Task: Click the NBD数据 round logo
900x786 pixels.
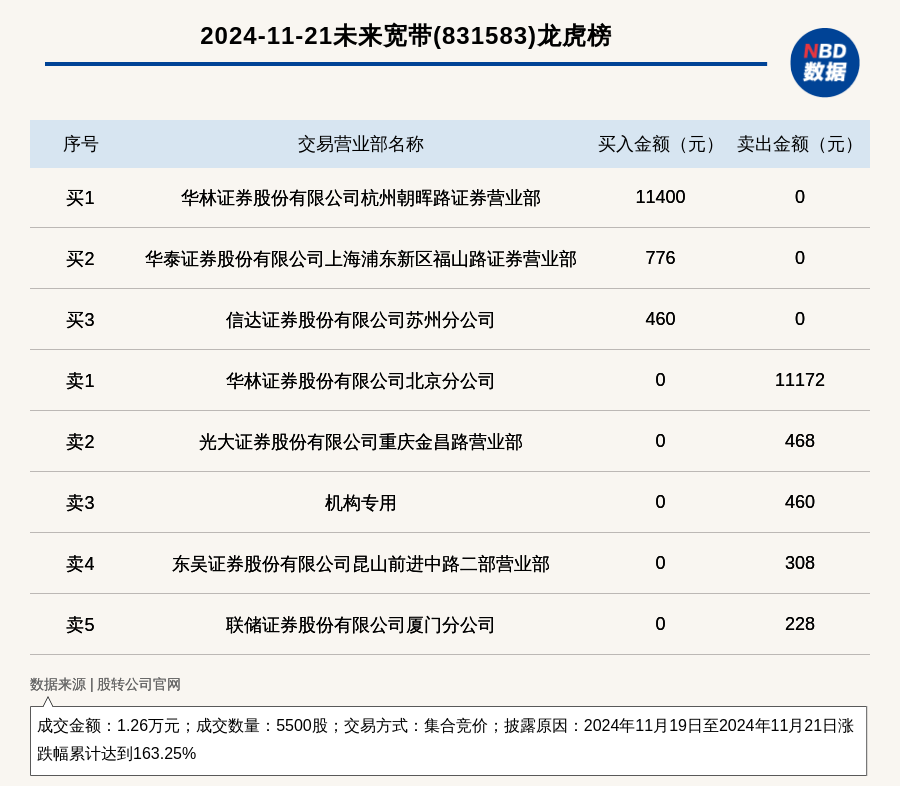Action: pyautogui.click(x=824, y=63)
